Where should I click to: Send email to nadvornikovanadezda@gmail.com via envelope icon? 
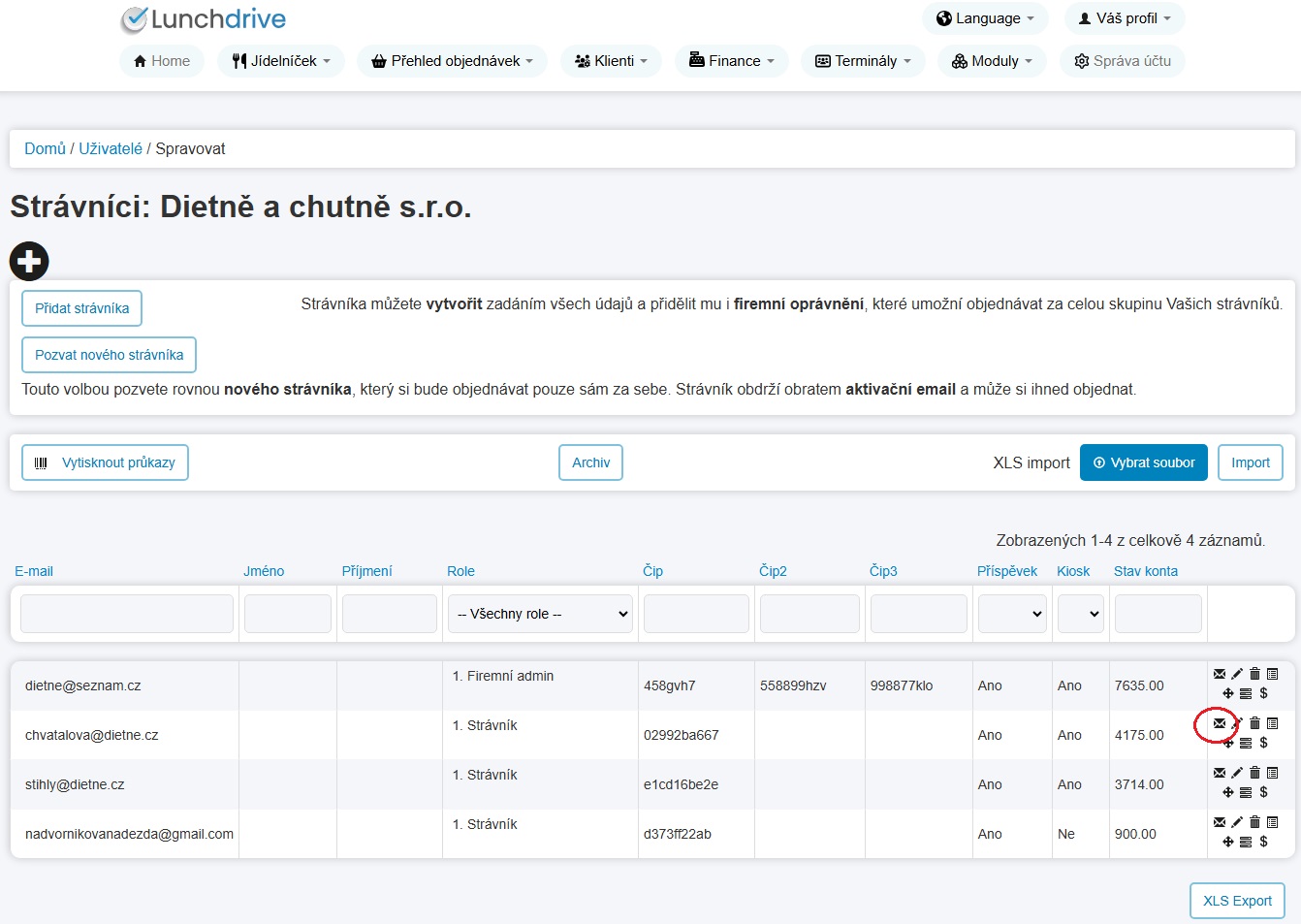(x=1220, y=822)
